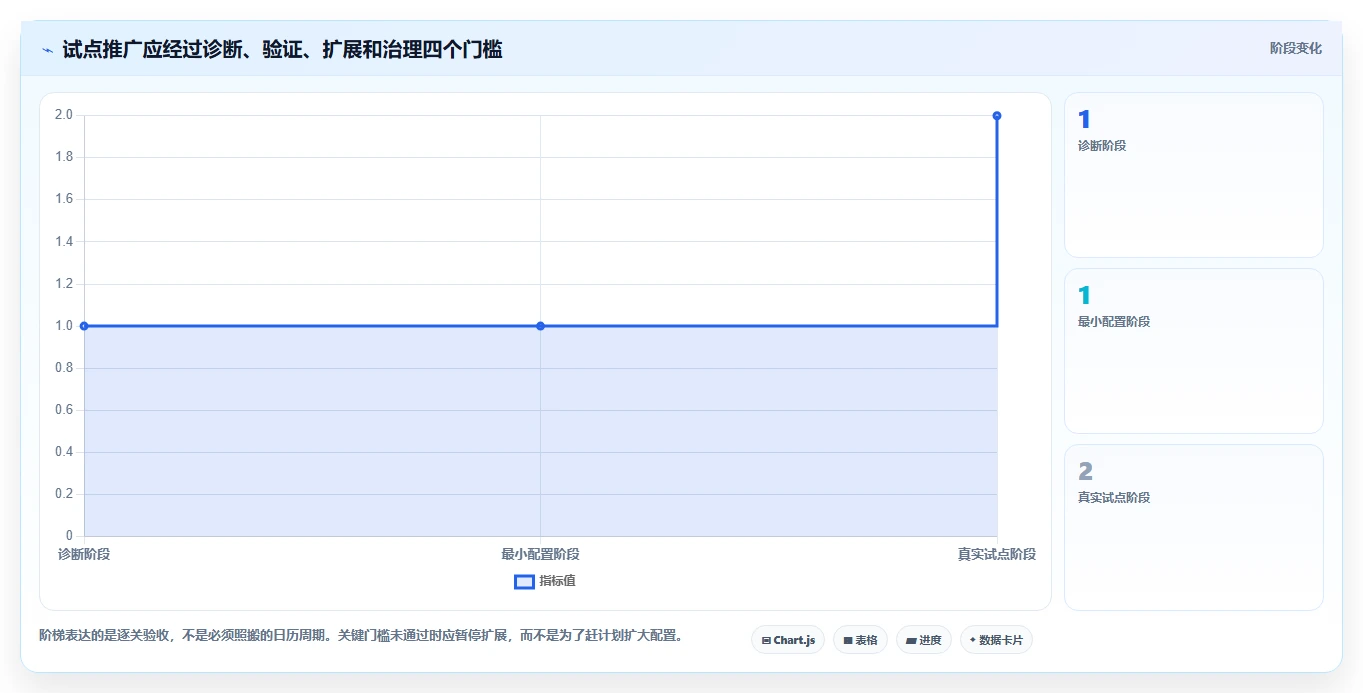Click the lightning icon beside the title
The height and width of the screenshot is (693, 1363).
[x=47, y=50]
